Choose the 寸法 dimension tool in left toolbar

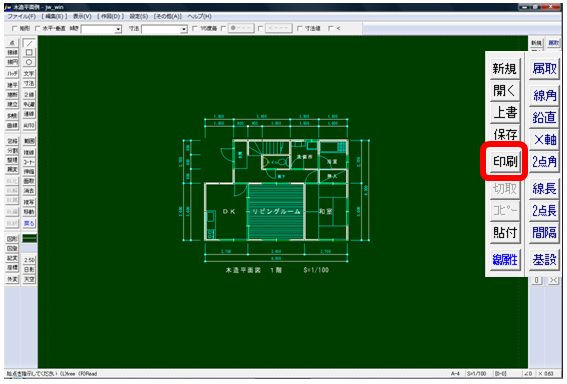coord(29,83)
